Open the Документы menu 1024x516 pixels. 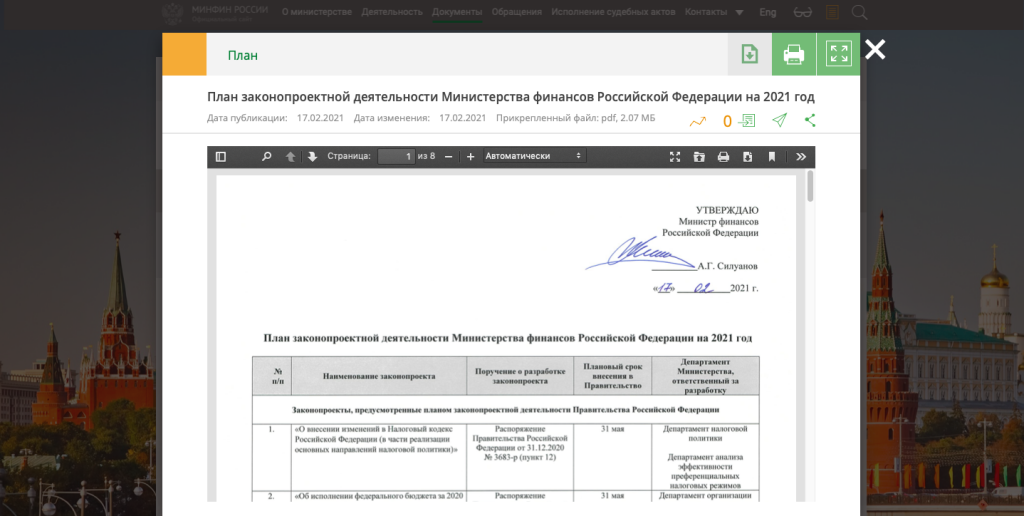457,12
